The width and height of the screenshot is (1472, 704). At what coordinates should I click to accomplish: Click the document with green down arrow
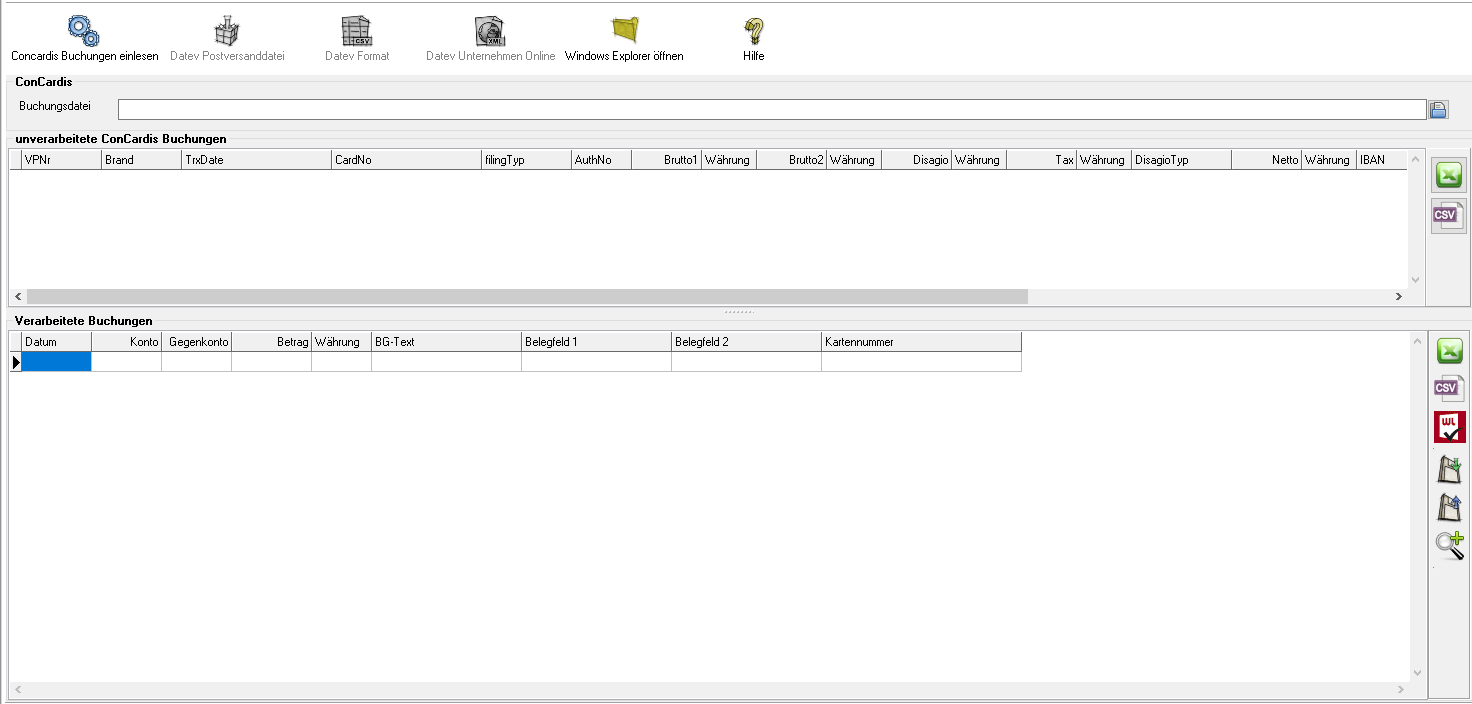coord(1449,468)
